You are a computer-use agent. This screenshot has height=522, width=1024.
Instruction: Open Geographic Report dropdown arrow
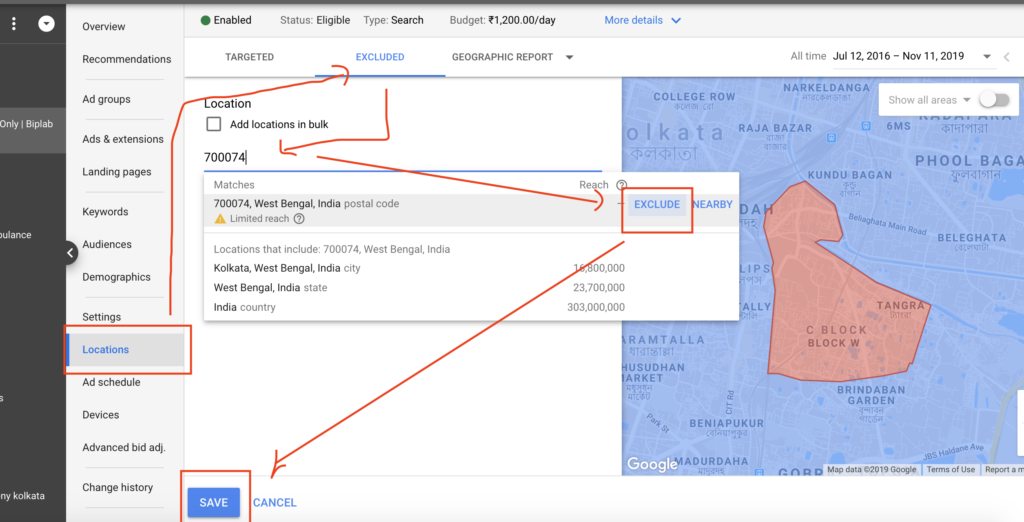click(569, 57)
